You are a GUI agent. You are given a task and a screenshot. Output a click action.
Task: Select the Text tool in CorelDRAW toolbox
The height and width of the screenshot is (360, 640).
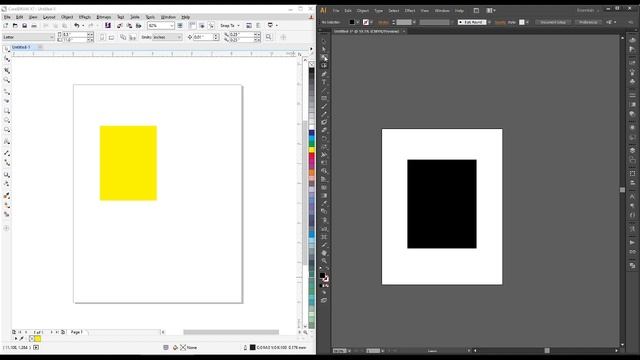(7, 142)
